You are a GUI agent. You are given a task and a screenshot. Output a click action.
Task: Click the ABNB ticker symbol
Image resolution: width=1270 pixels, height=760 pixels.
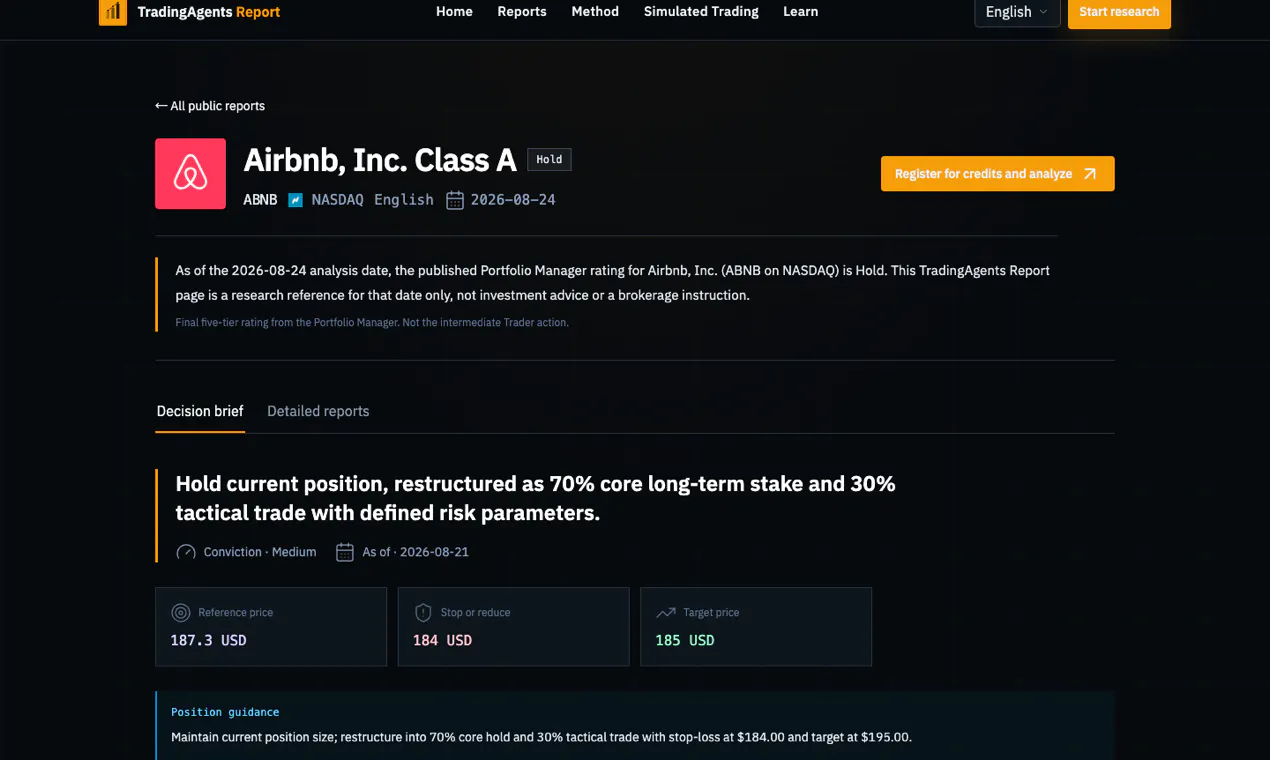[x=260, y=200]
